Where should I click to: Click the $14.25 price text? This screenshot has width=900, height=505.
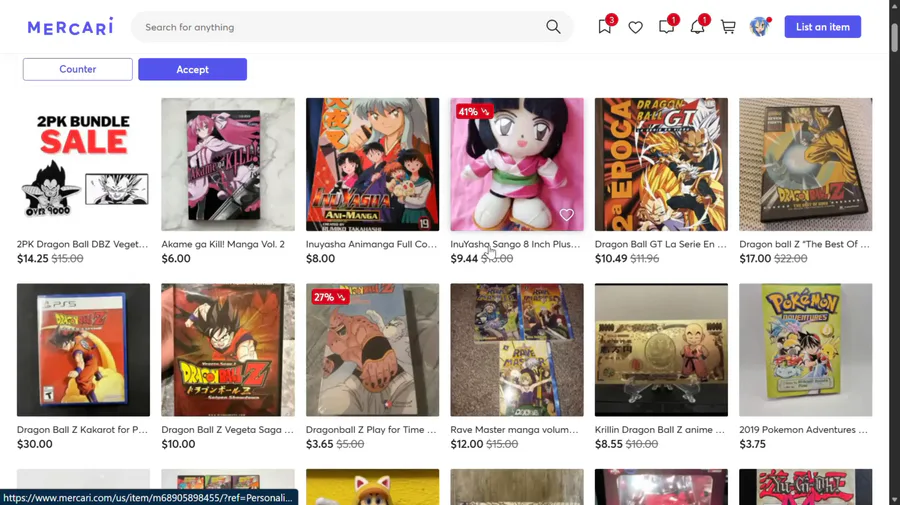33,258
